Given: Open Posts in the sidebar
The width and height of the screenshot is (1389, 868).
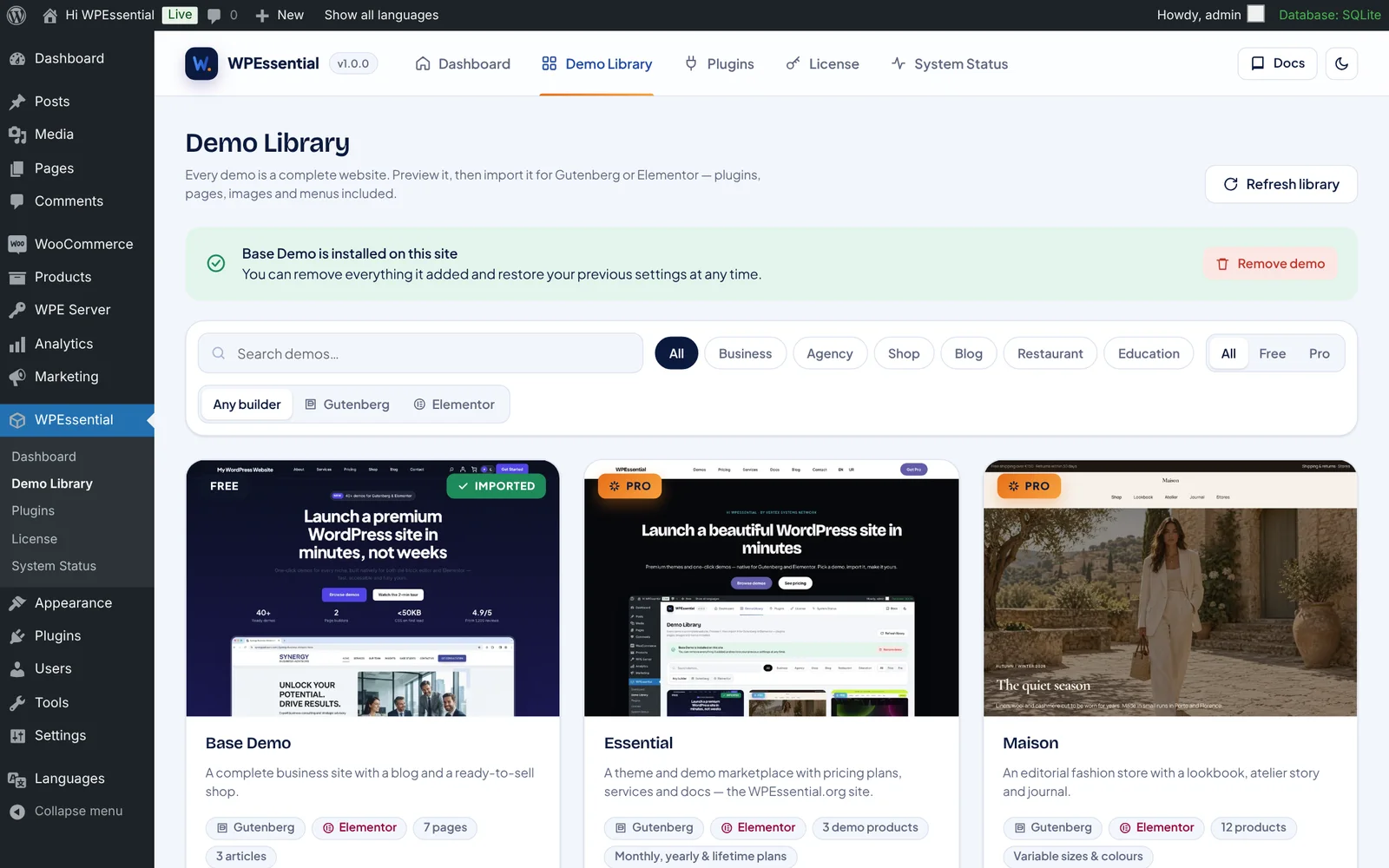Looking at the screenshot, I should [x=77, y=102].
